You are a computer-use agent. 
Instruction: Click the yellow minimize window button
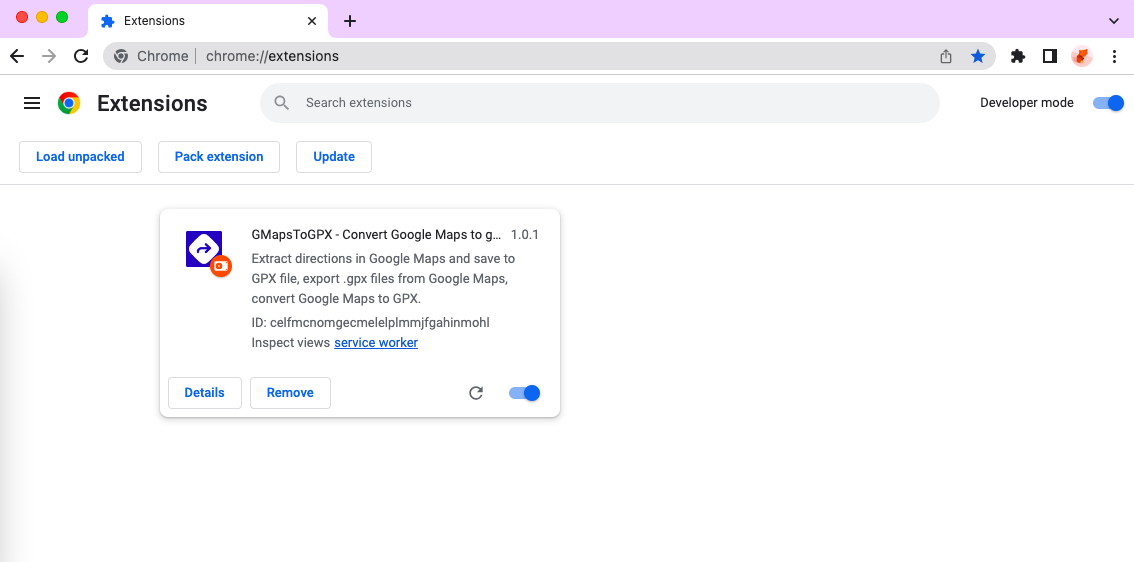click(42, 17)
